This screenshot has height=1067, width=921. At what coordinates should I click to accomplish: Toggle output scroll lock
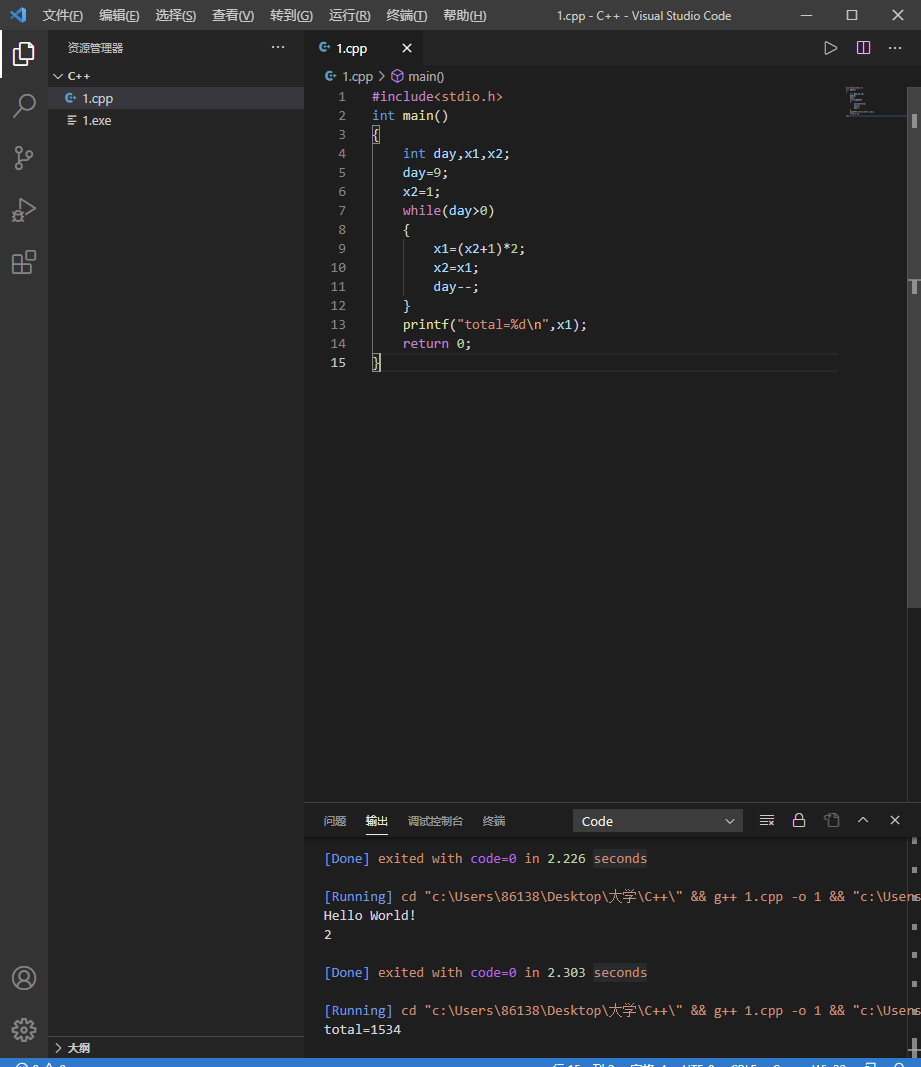pos(799,821)
